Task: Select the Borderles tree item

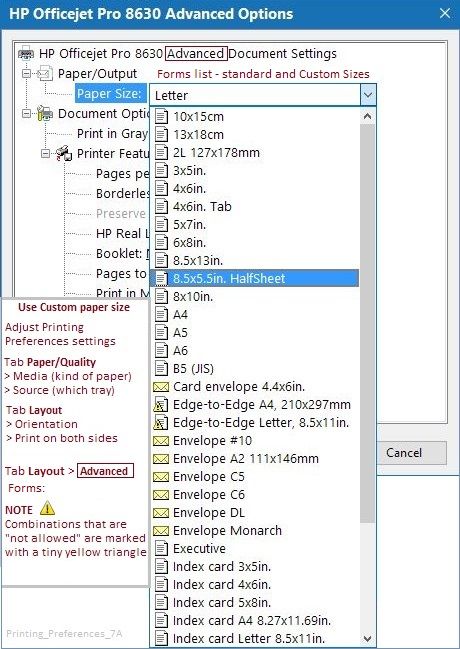Action: coord(123,193)
